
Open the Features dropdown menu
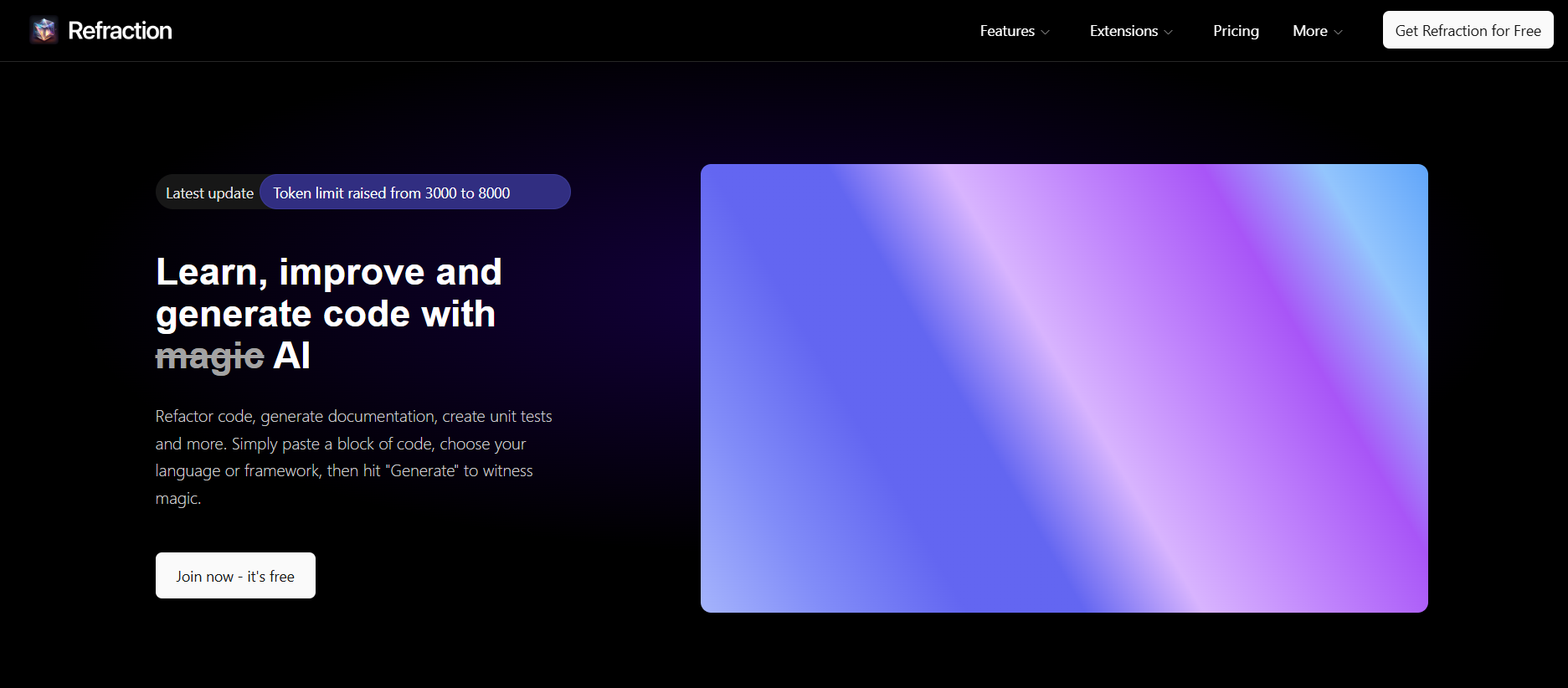click(1015, 31)
